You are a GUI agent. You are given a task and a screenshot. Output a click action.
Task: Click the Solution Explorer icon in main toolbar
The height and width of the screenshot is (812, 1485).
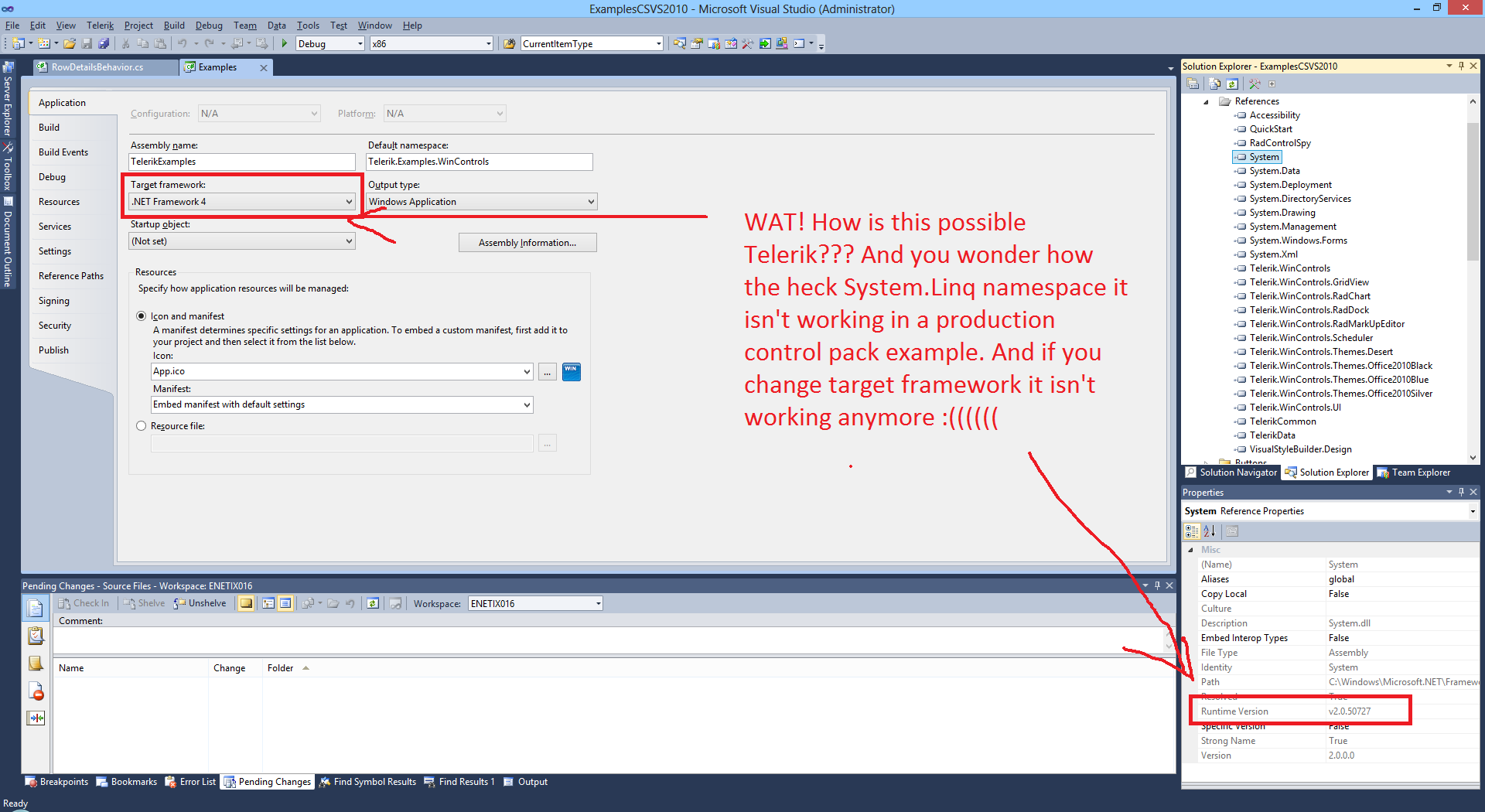679,43
